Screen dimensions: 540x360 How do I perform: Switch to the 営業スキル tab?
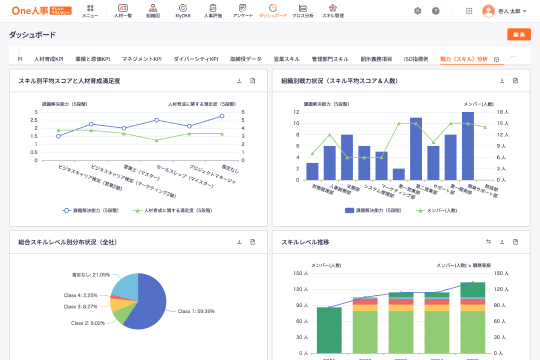tap(287, 59)
